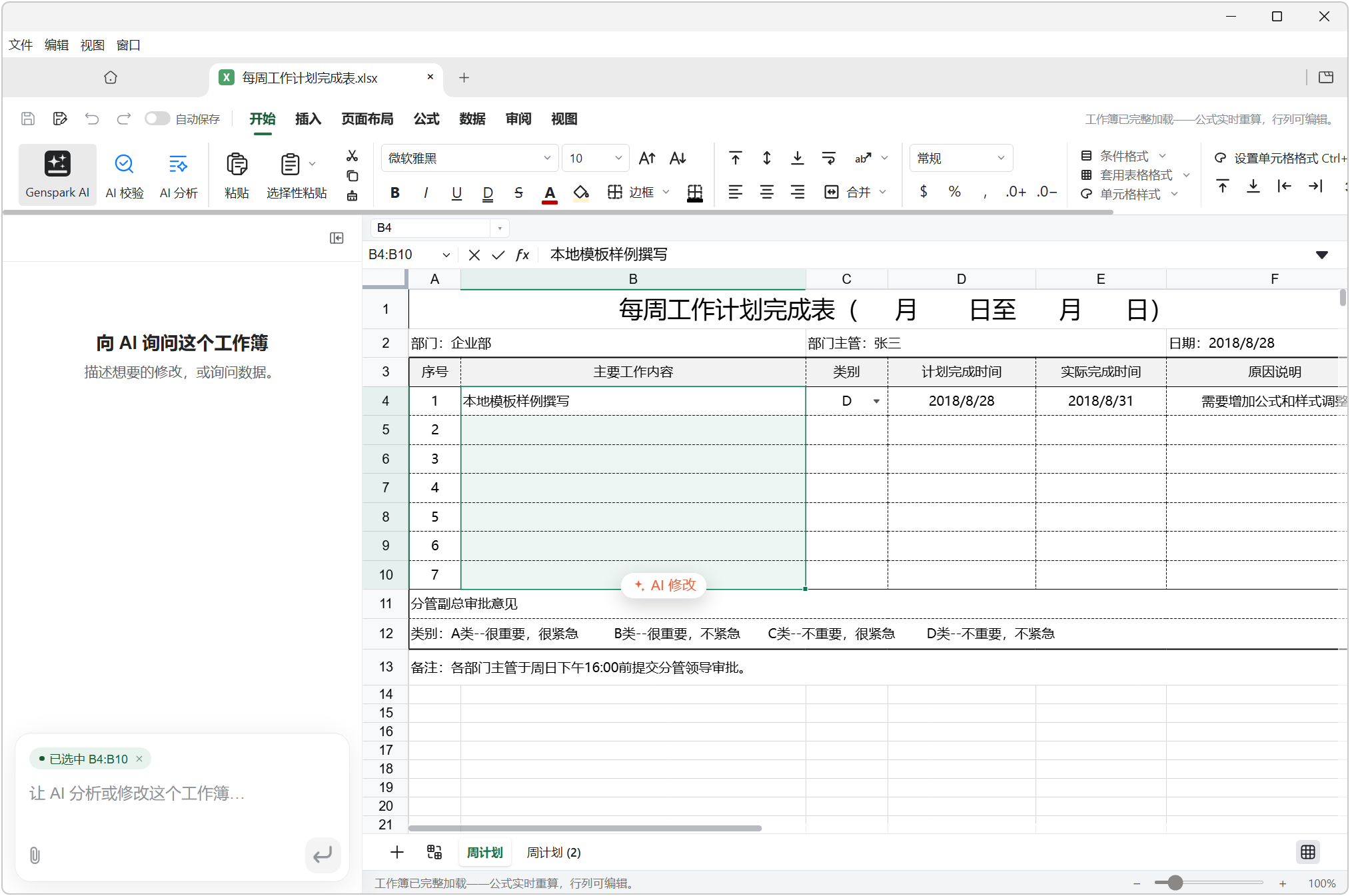This screenshot has width=1350, height=896.
Task: Align cell content to top
Action: 736,158
